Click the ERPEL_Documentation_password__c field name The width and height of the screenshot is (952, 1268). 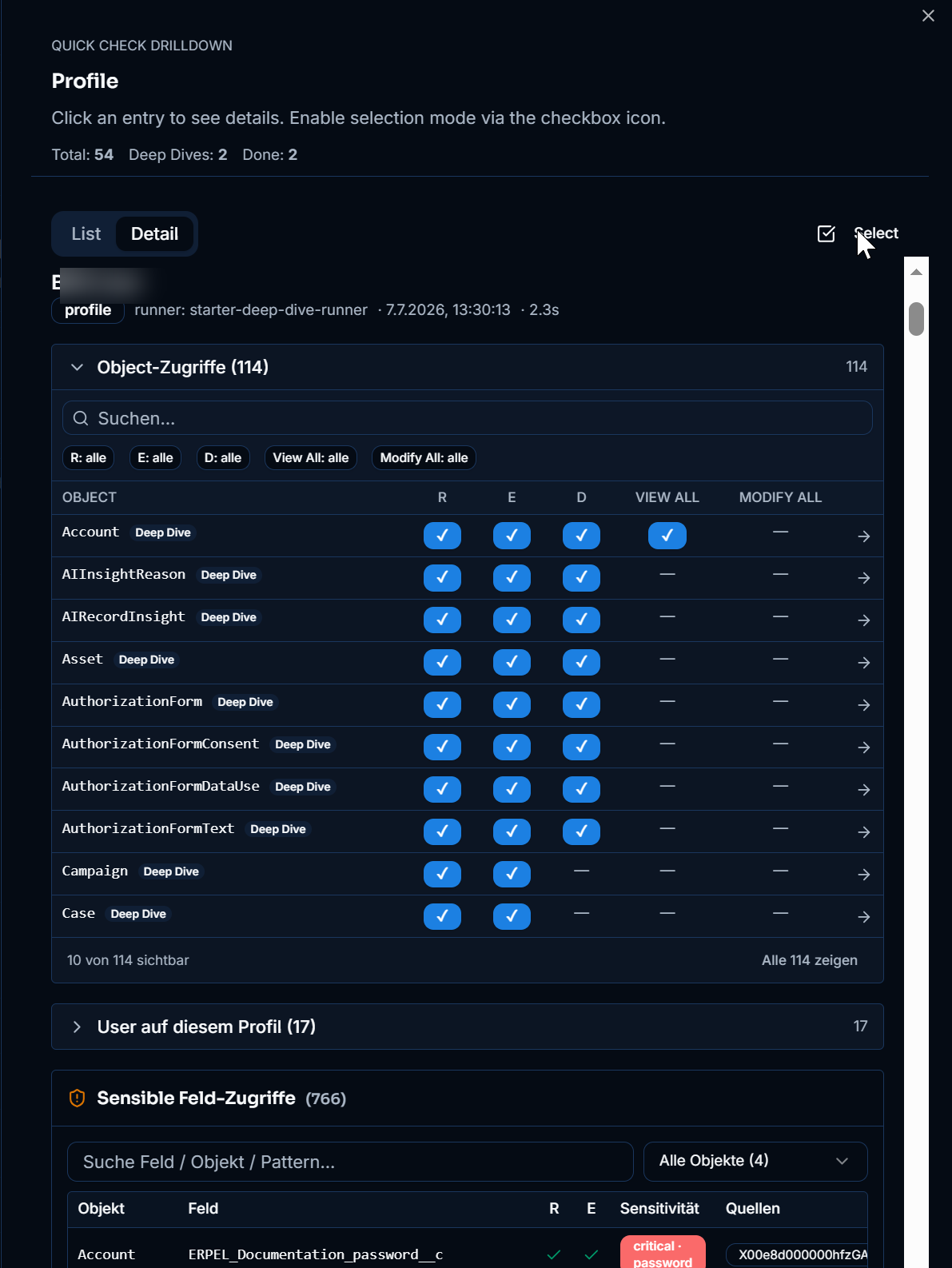(316, 1254)
